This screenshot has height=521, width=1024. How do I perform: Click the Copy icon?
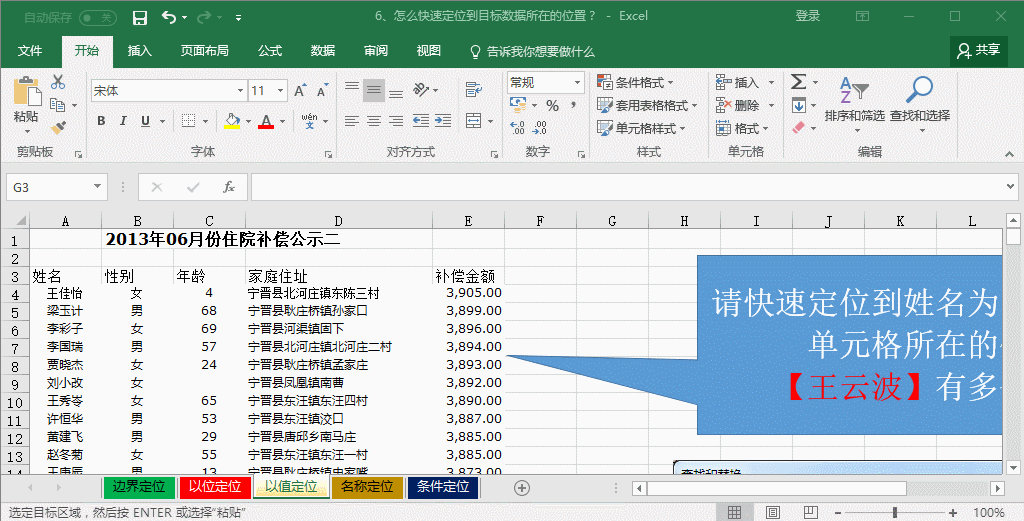(57, 104)
